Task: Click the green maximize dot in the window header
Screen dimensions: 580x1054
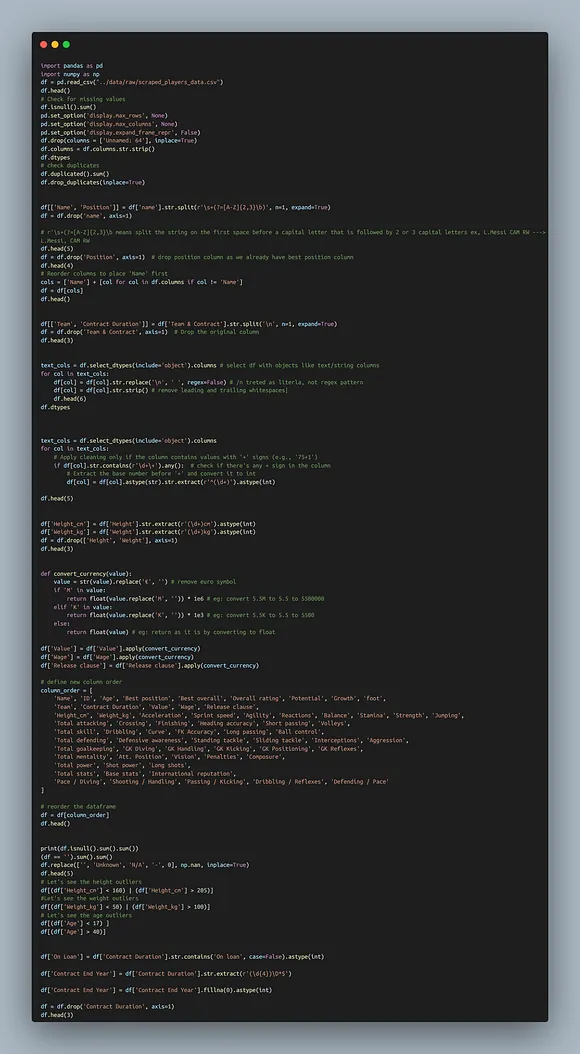Action: click(66, 44)
